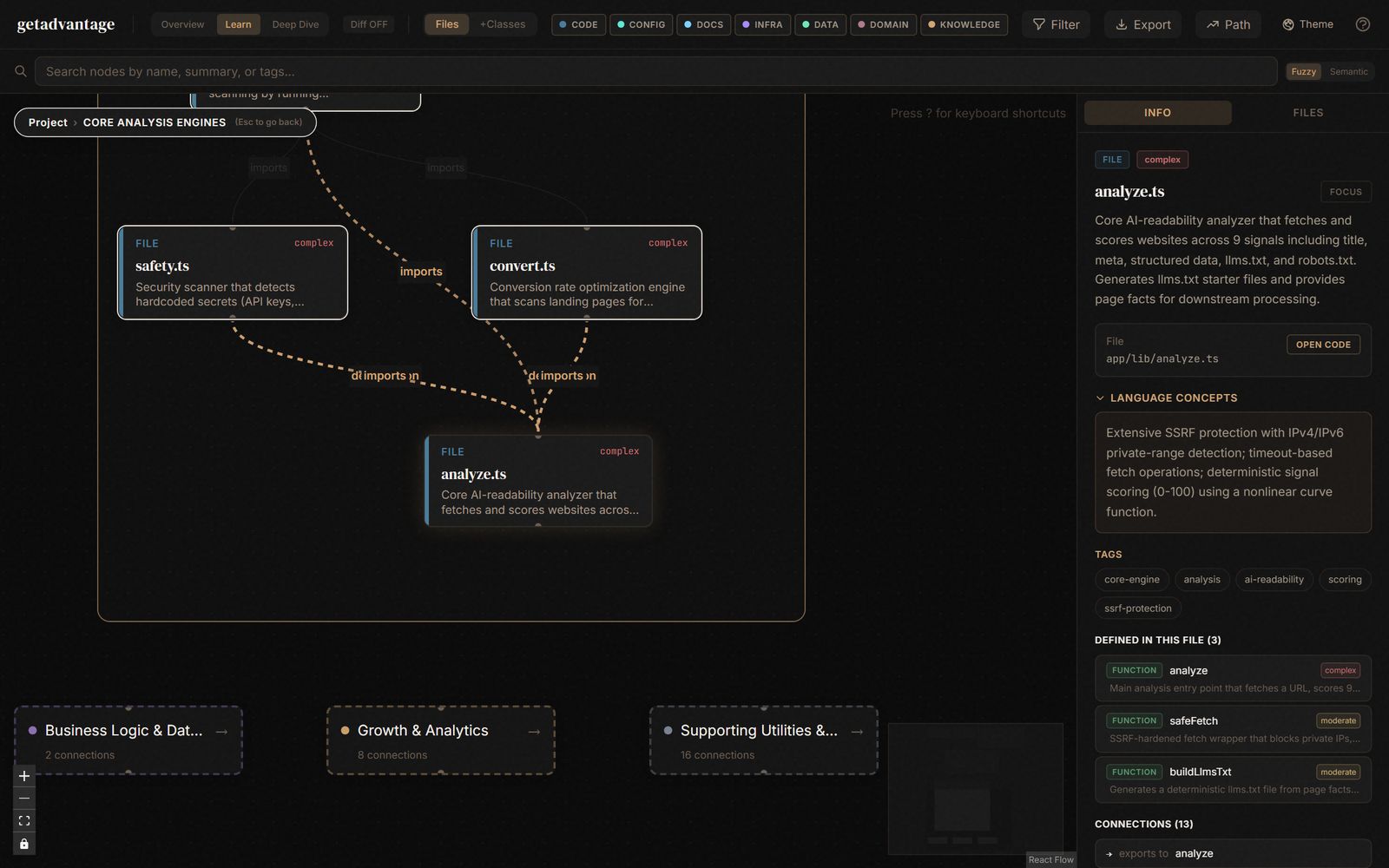Click the fit view icon
Viewport: 1389px width, 868px height.
24,821
